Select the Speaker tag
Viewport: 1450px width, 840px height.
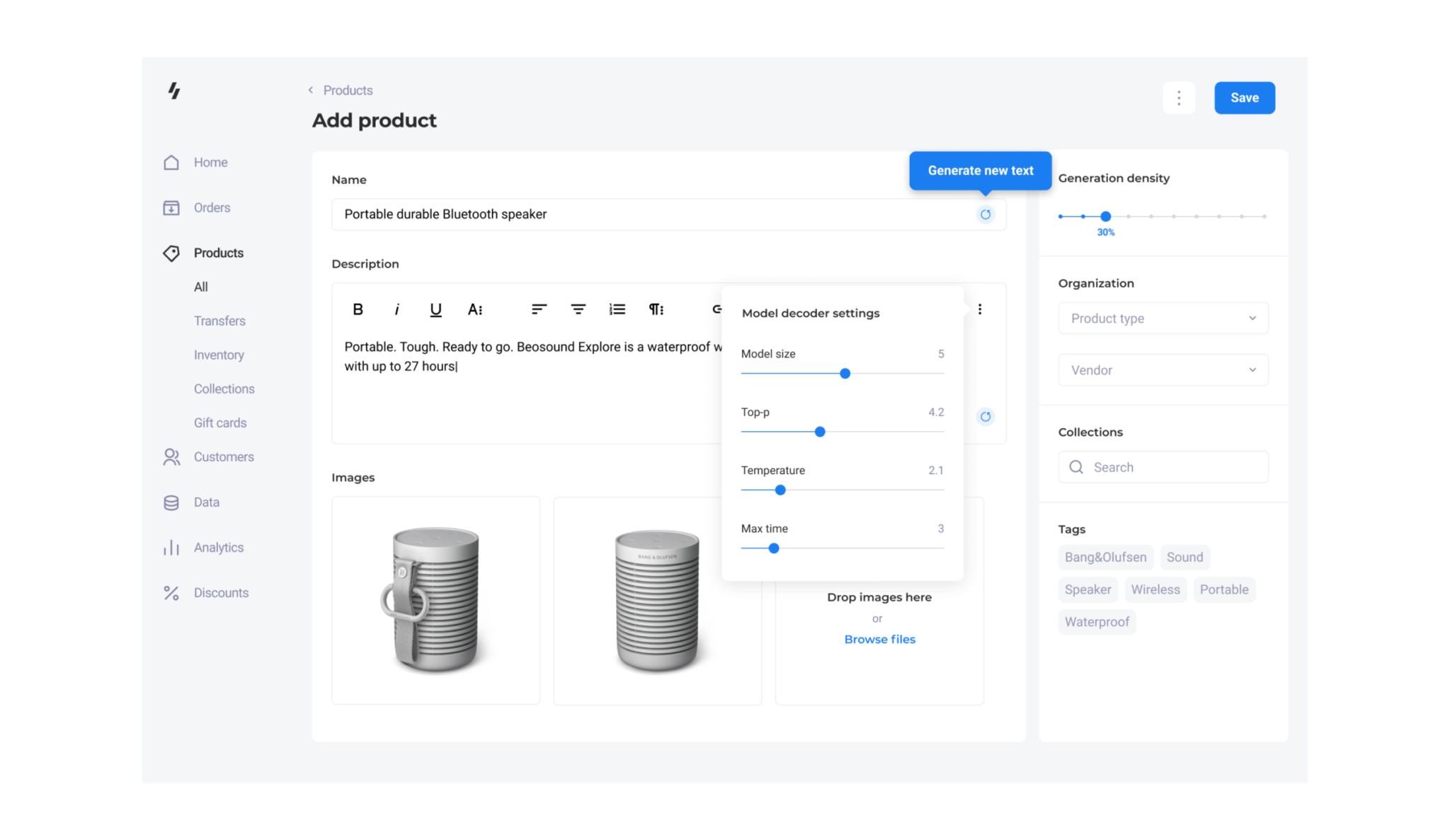[1087, 589]
